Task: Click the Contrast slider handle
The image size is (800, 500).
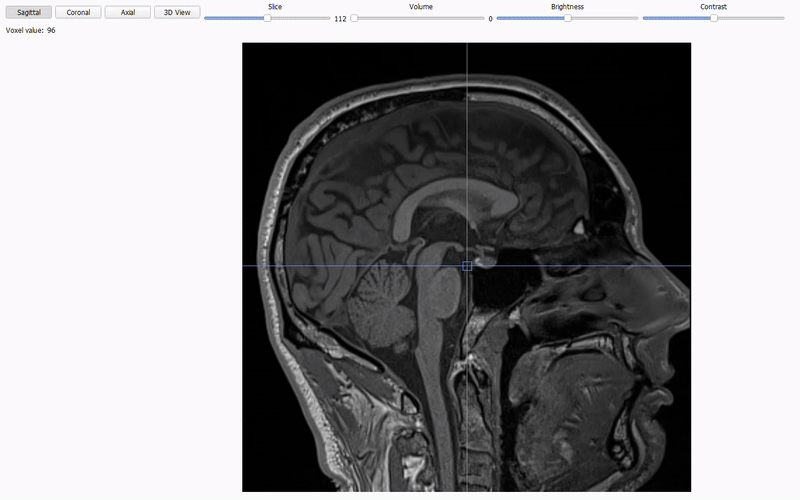Action: point(714,18)
